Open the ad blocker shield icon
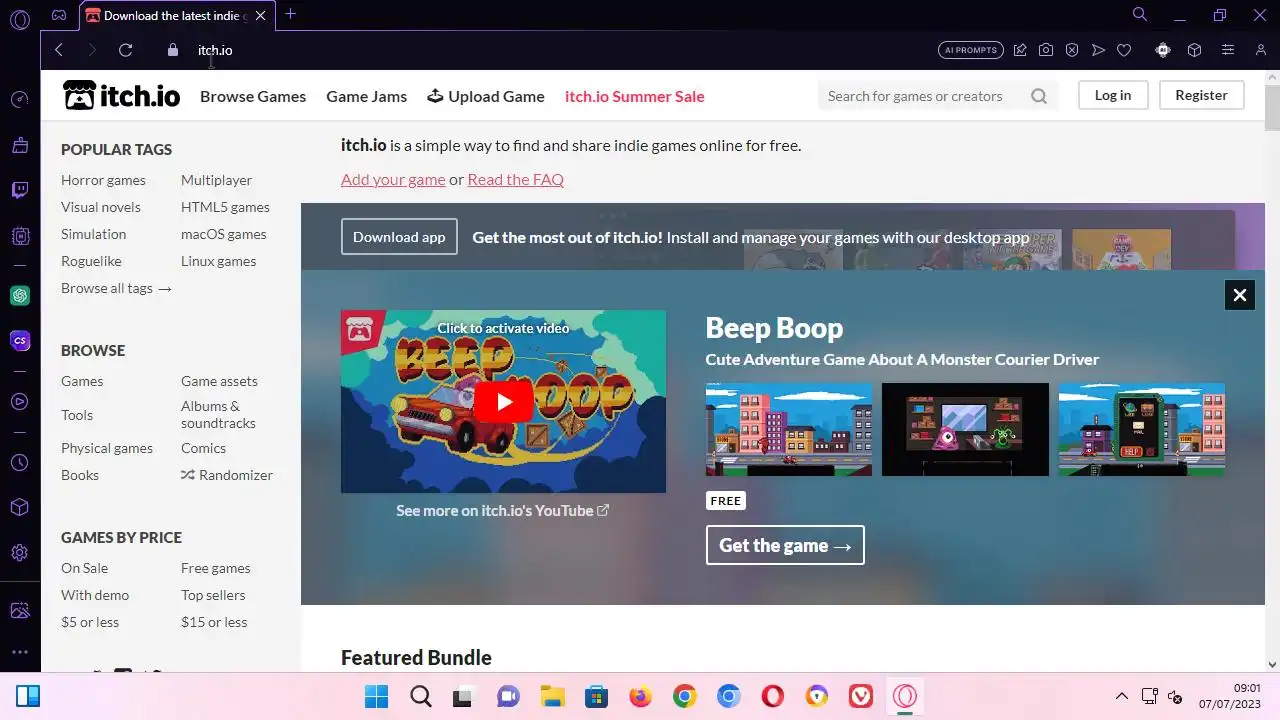 tap(1072, 50)
